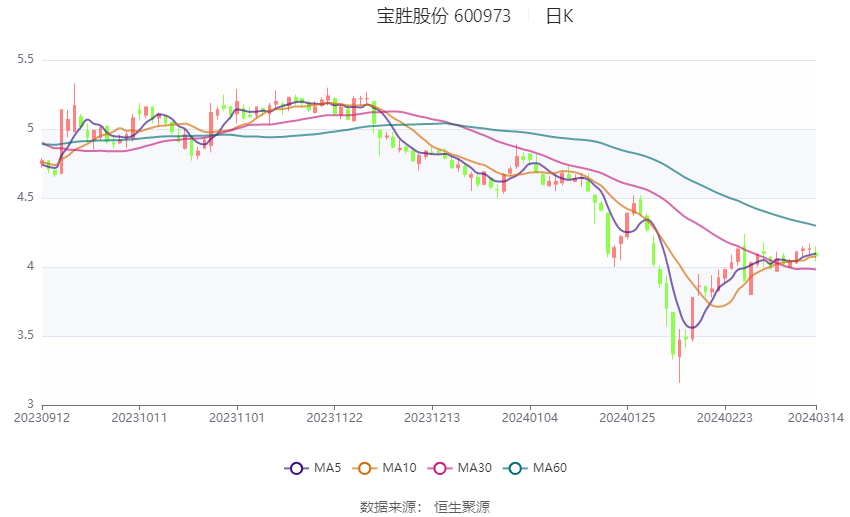Select the 20231213 date axis label
Image resolution: width=850 pixels, height=517 pixels.
tap(430, 417)
